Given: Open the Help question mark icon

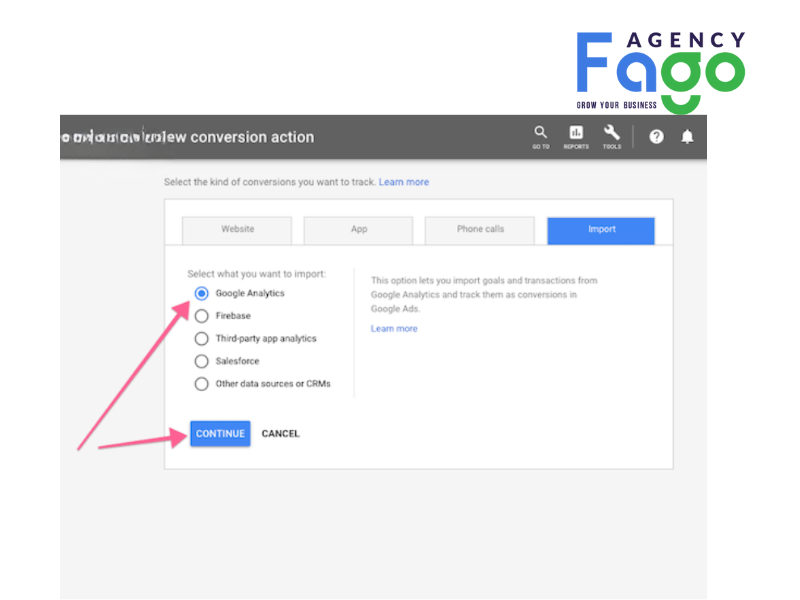Looking at the screenshot, I should (656, 137).
